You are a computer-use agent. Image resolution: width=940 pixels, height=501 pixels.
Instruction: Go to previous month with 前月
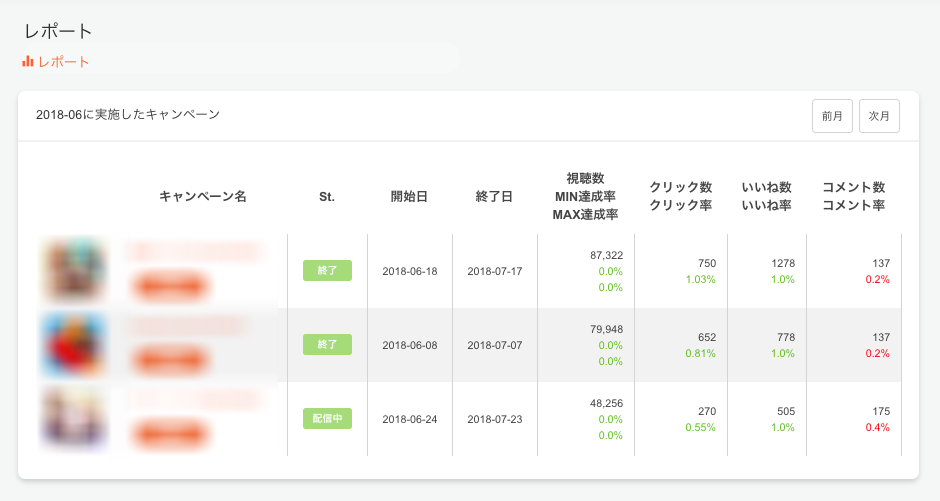point(832,116)
